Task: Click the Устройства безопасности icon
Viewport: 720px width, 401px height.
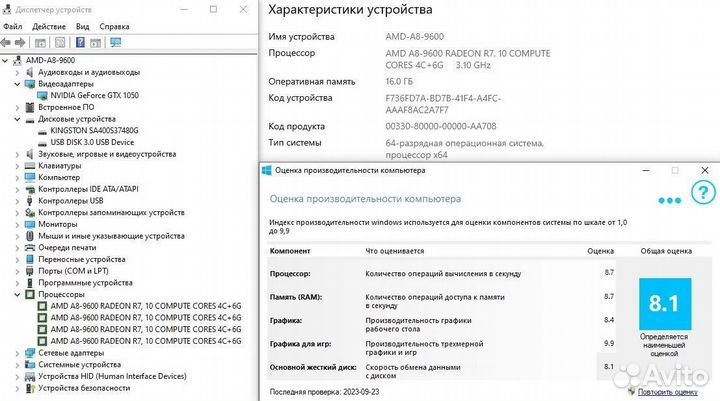Action: [x=30, y=388]
